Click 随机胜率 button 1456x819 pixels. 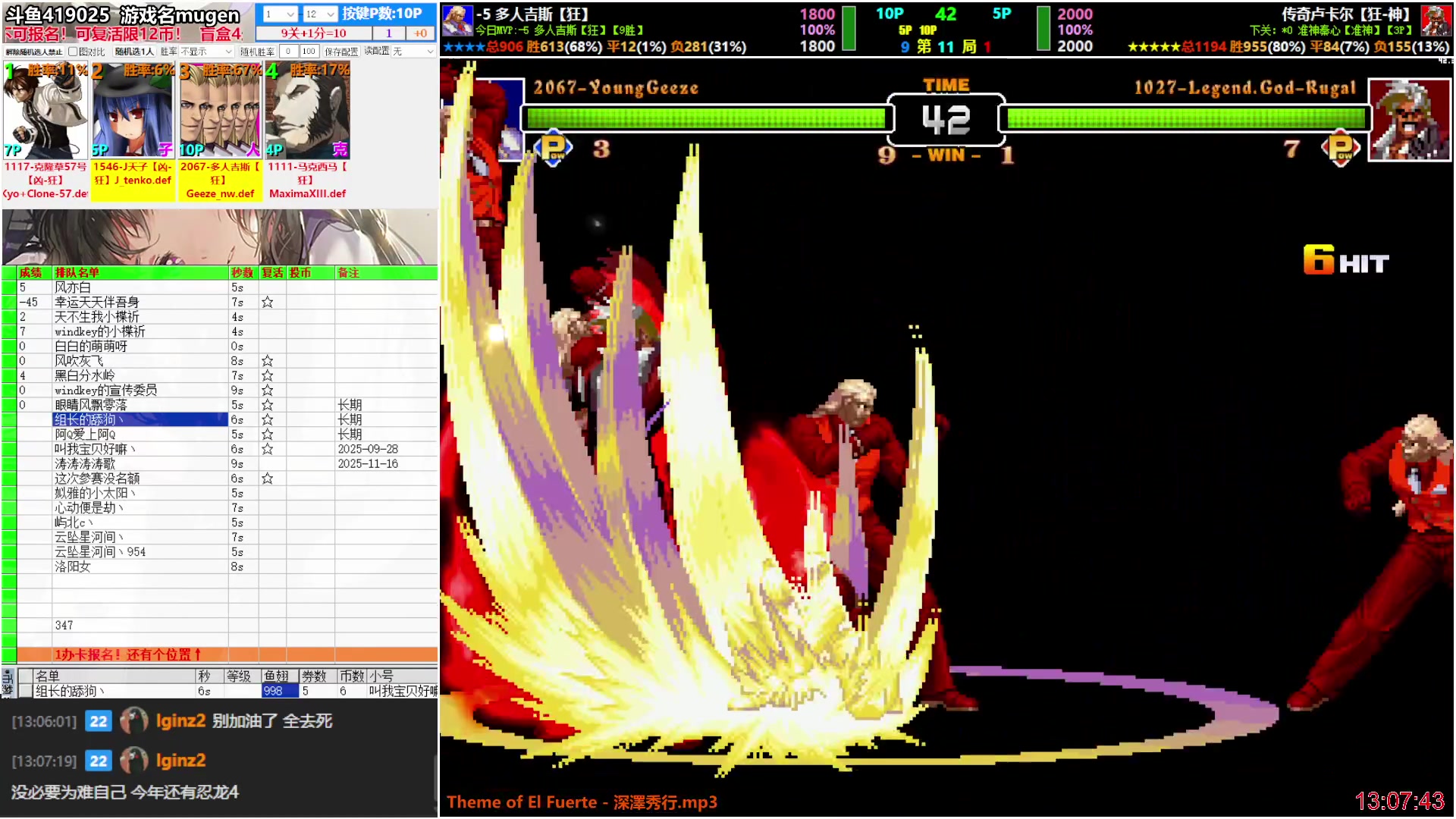[x=257, y=52]
